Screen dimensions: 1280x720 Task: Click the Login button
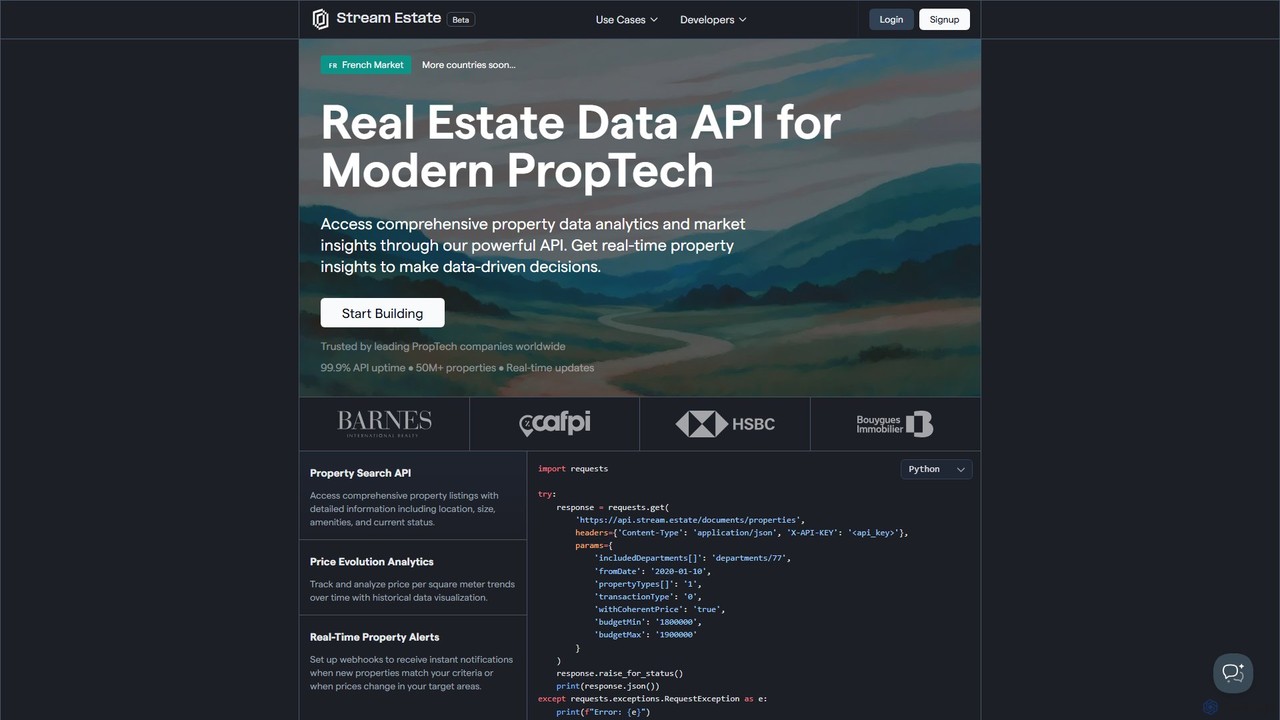coord(891,19)
